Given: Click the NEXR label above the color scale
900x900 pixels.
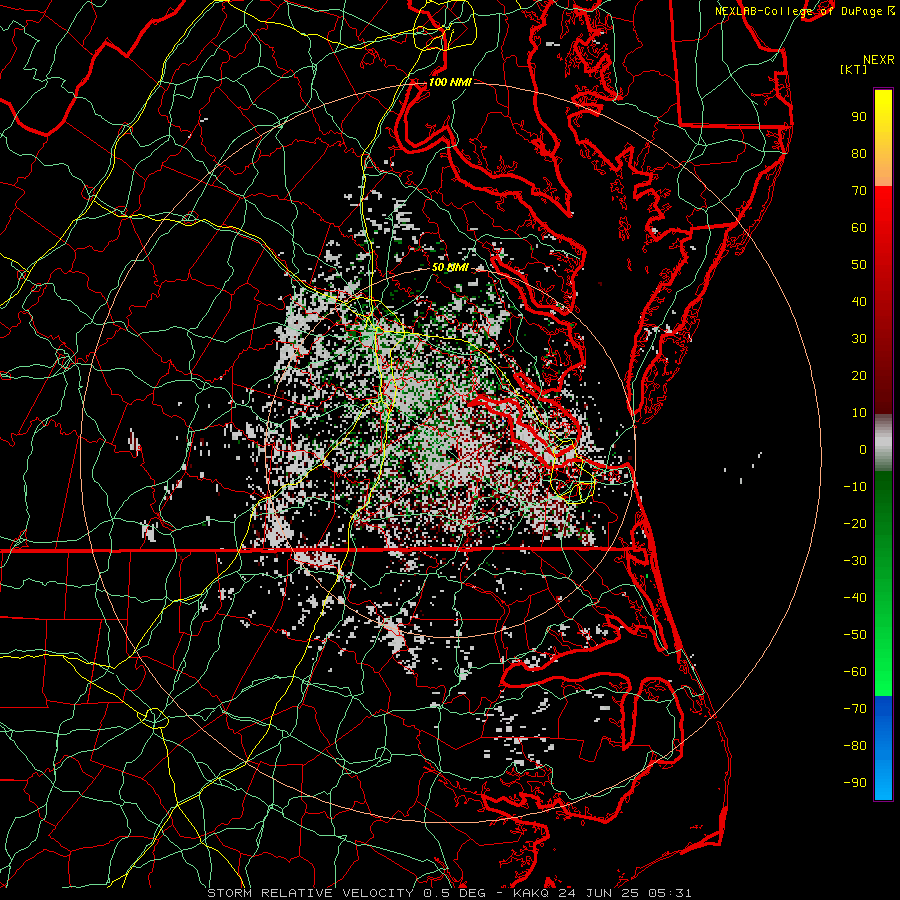Looking at the screenshot, I should [879, 59].
